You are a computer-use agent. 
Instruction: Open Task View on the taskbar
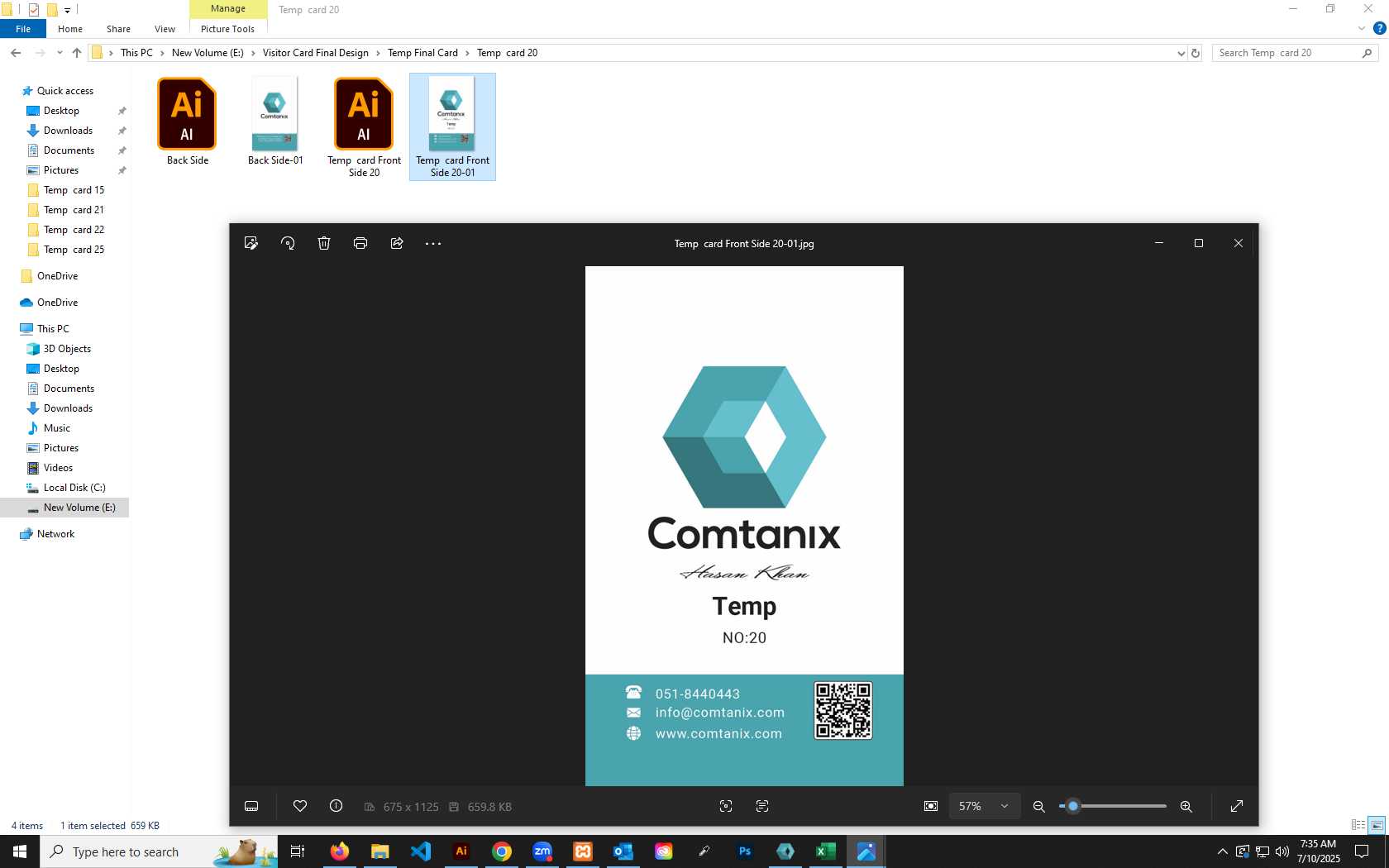point(298,851)
